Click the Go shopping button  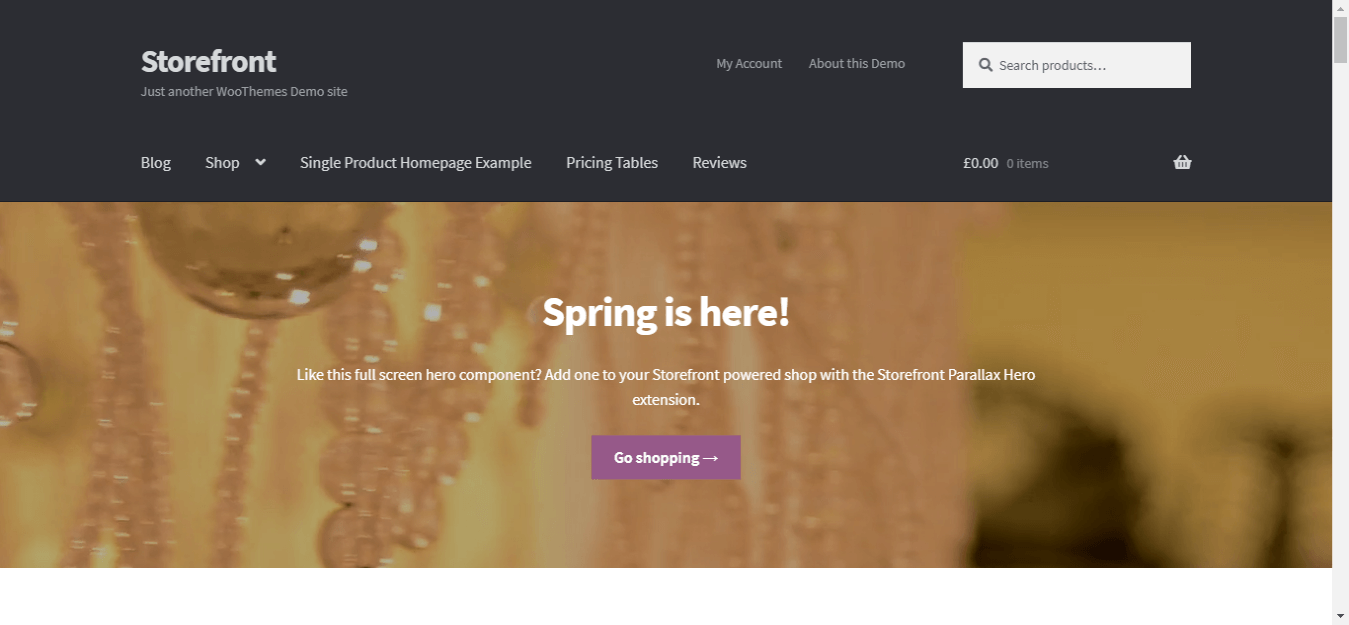coord(666,457)
